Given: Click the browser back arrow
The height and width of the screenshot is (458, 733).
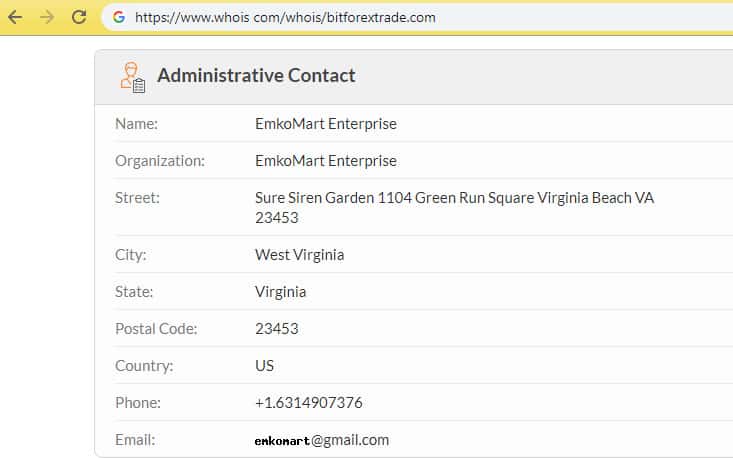Looking at the screenshot, I should [15, 17].
